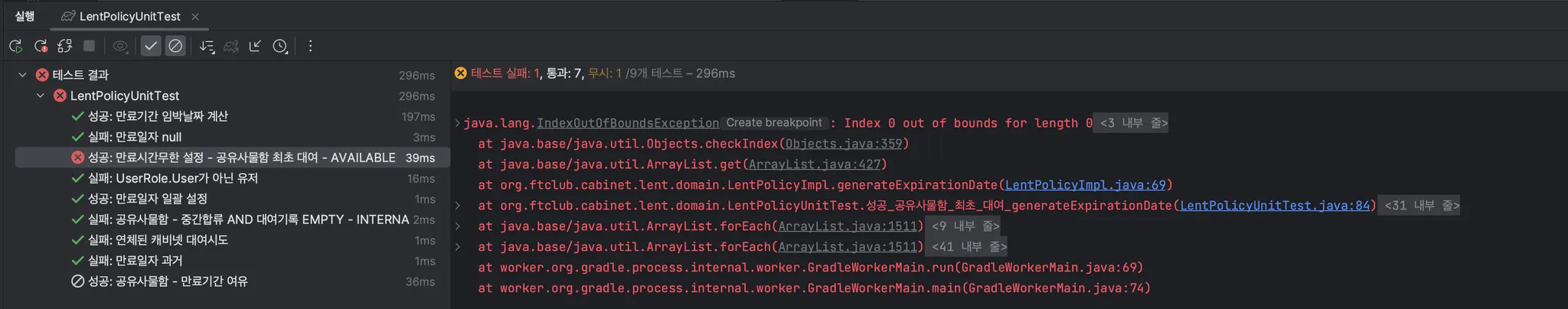
Task: Open the test history clock icon
Action: click(x=280, y=46)
